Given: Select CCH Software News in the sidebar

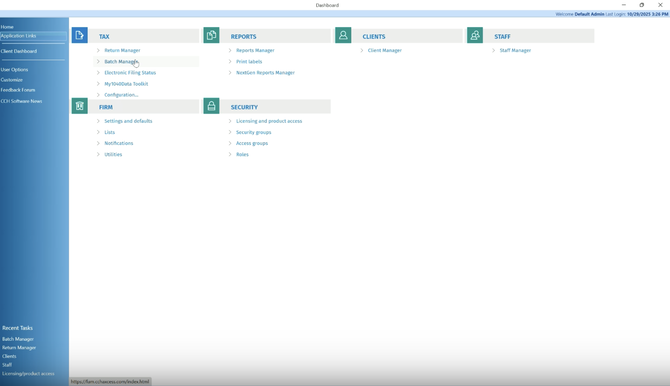Looking at the screenshot, I should tap(21, 101).
